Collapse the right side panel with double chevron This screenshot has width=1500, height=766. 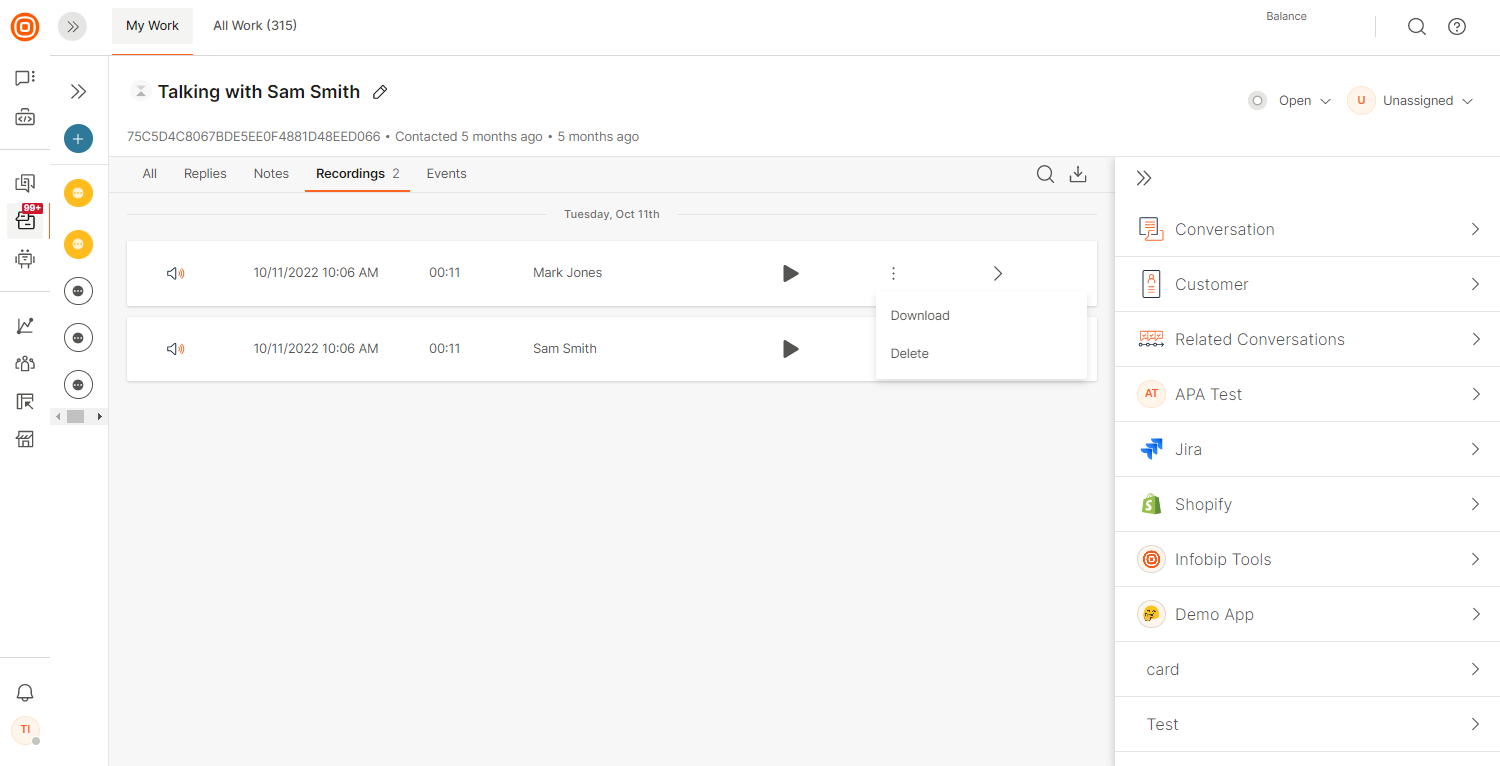[1144, 178]
